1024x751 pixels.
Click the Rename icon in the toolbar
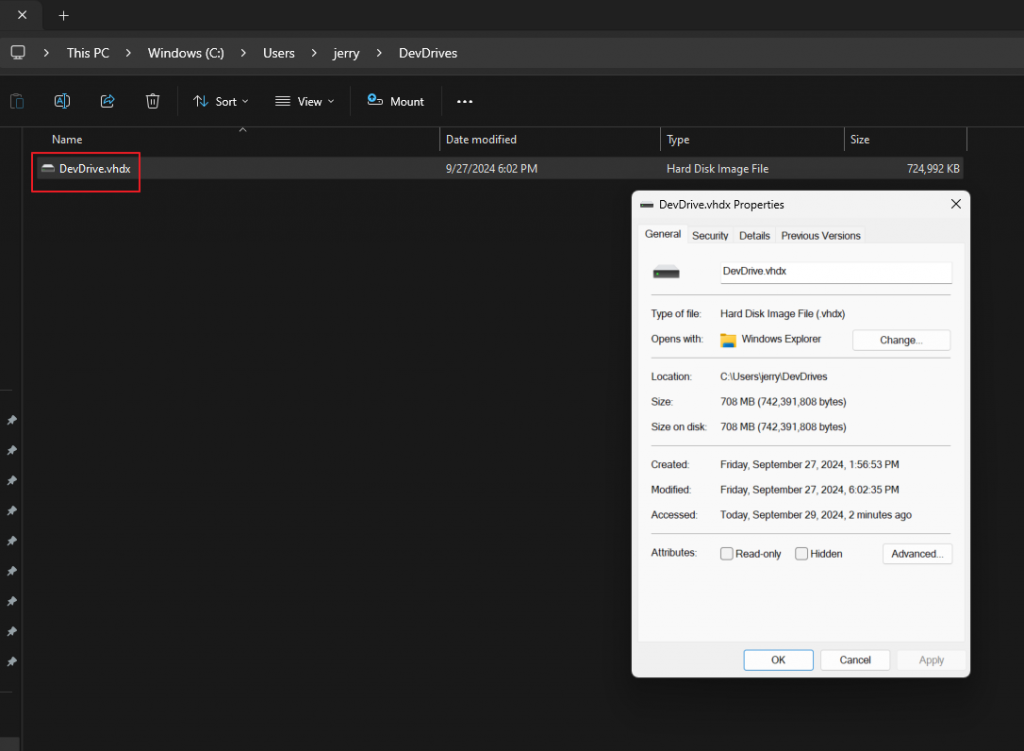62,101
